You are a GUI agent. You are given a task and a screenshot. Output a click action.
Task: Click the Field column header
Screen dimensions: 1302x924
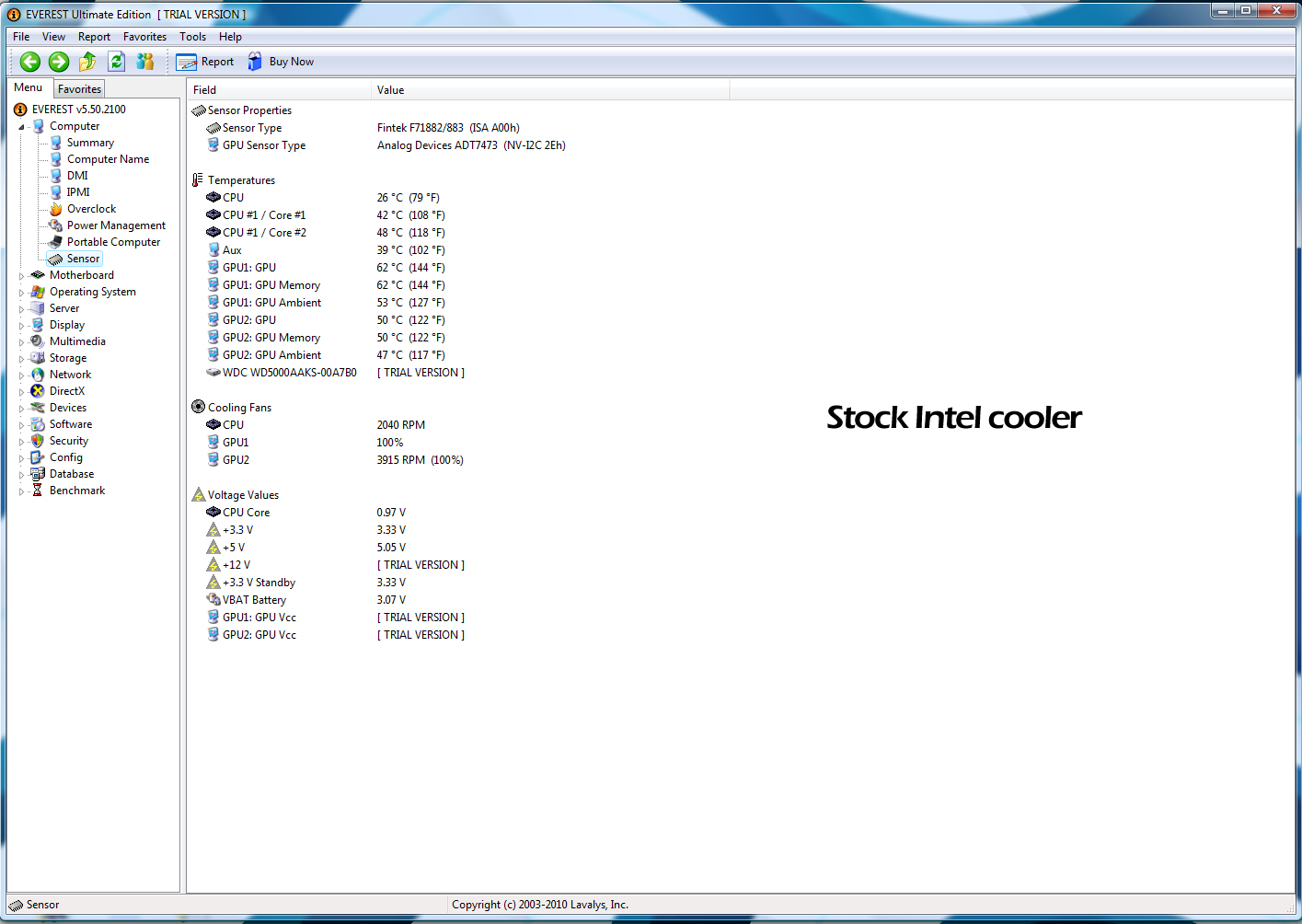pyautogui.click(x=279, y=90)
